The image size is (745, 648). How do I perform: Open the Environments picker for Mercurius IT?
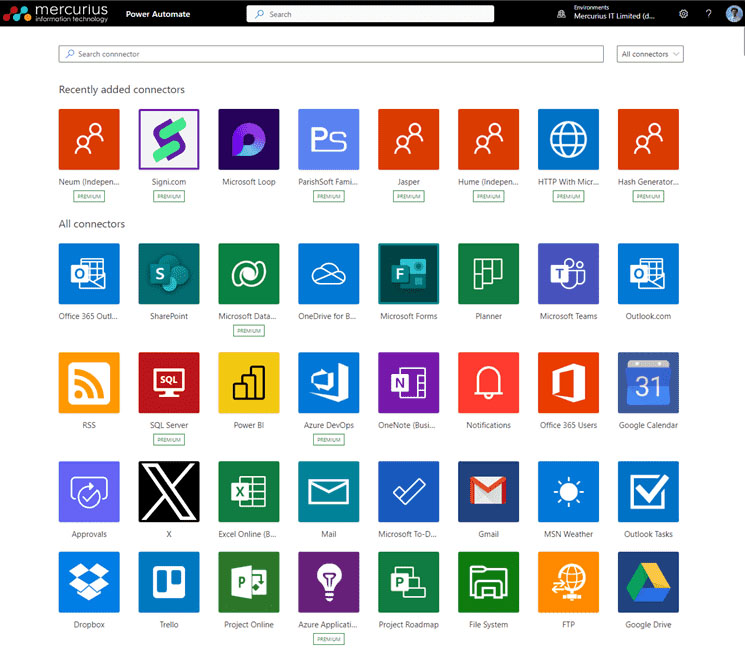pyautogui.click(x=607, y=13)
